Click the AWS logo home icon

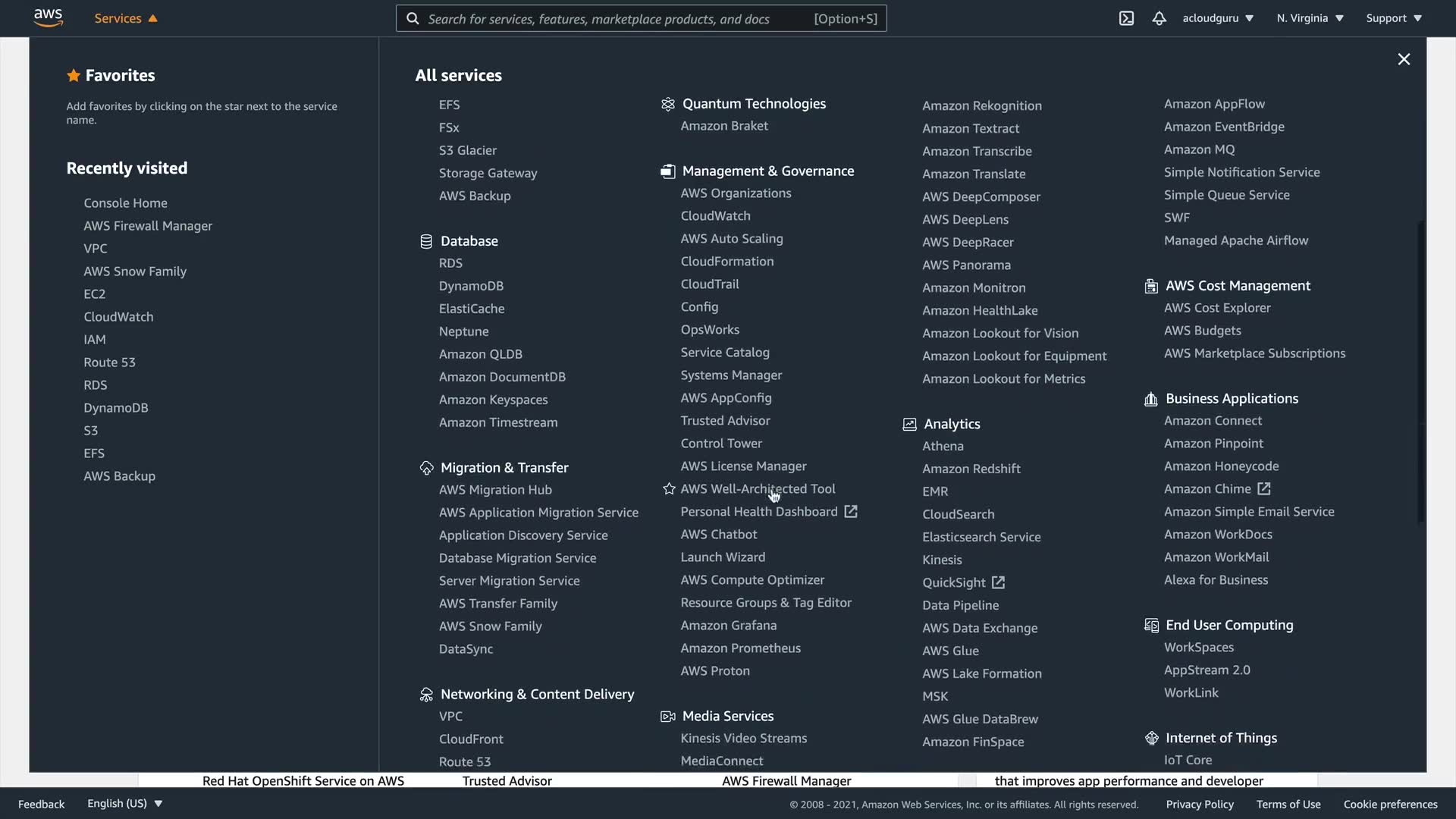(48, 18)
